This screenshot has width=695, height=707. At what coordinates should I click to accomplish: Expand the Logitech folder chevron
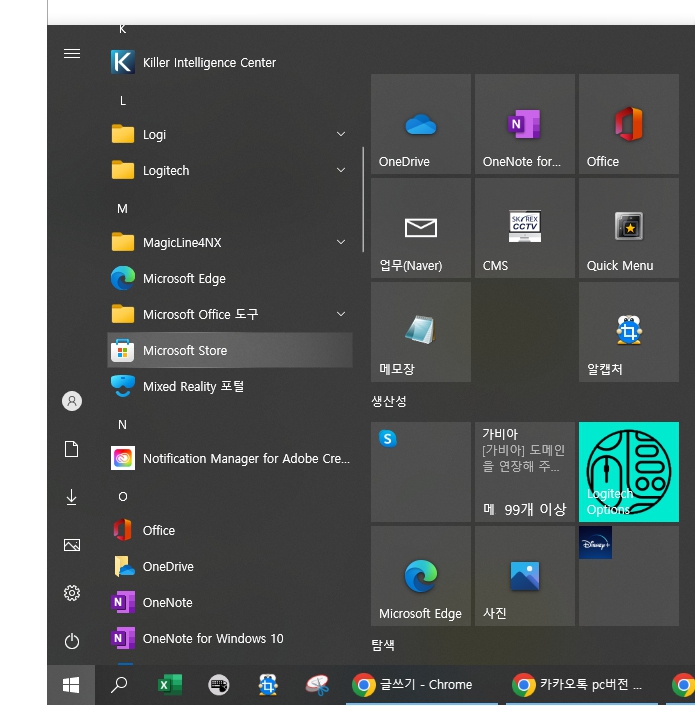pos(341,170)
